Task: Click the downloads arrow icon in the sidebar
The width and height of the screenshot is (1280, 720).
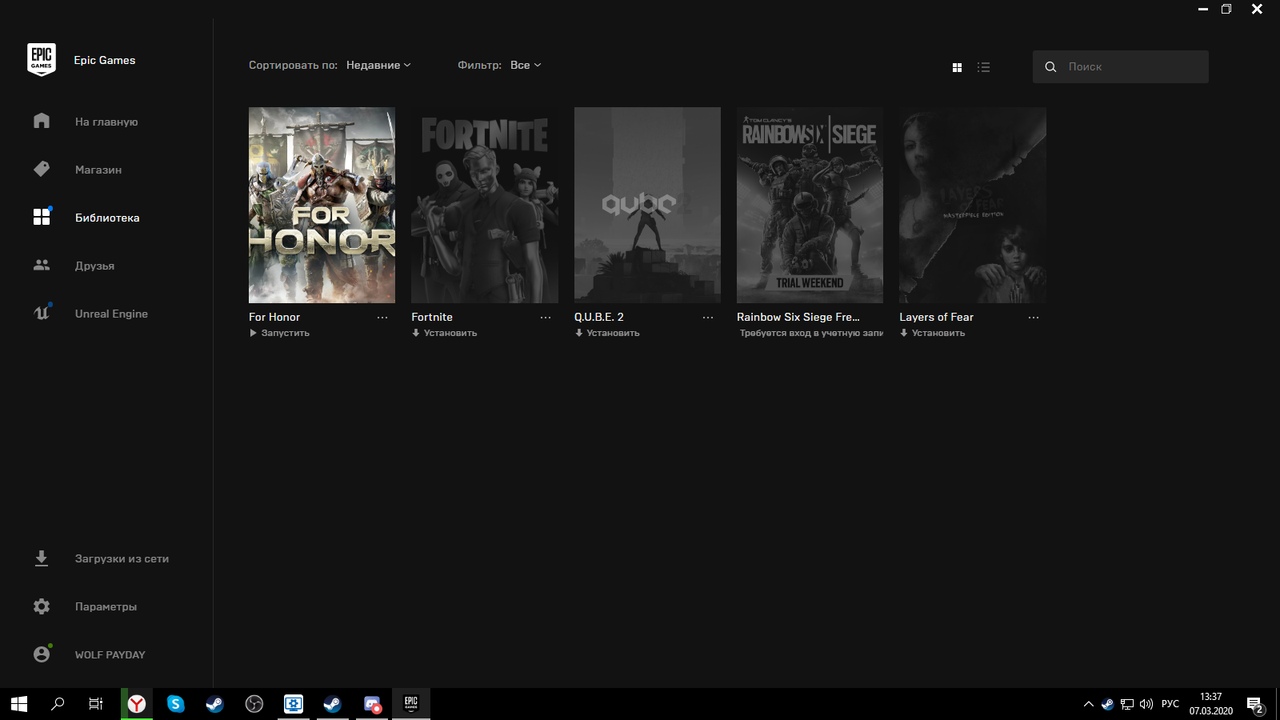Action: point(41,558)
